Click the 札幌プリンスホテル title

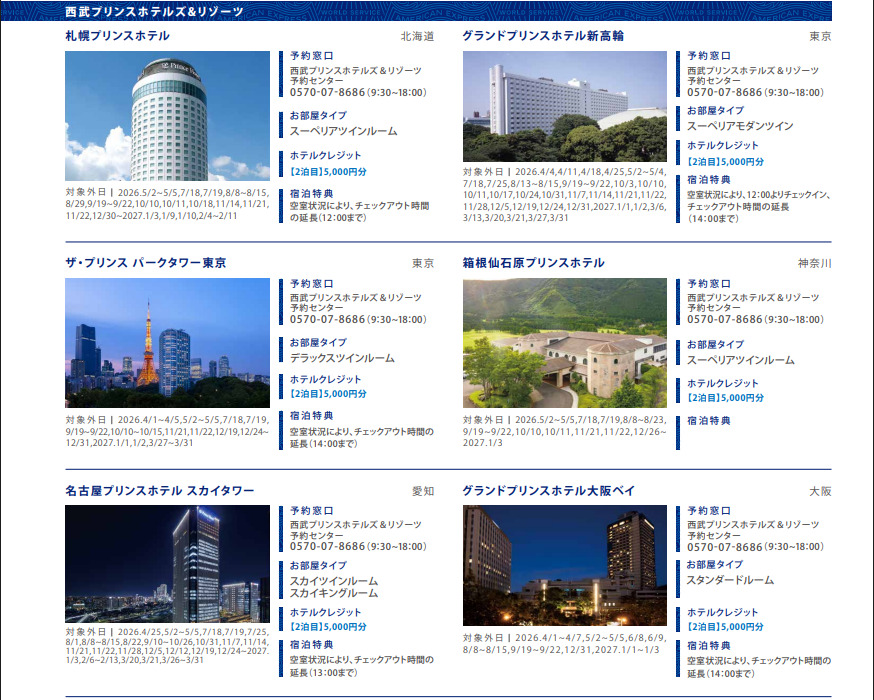click(x=117, y=36)
